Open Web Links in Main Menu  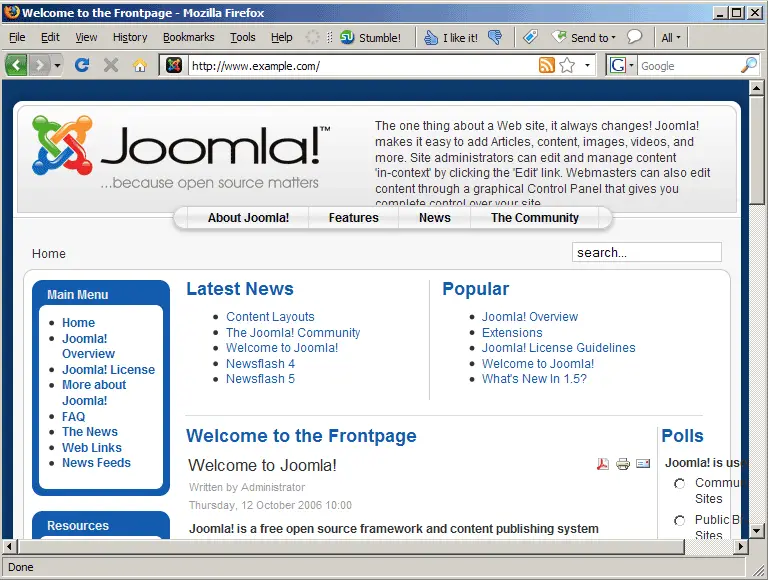[92, 447]
